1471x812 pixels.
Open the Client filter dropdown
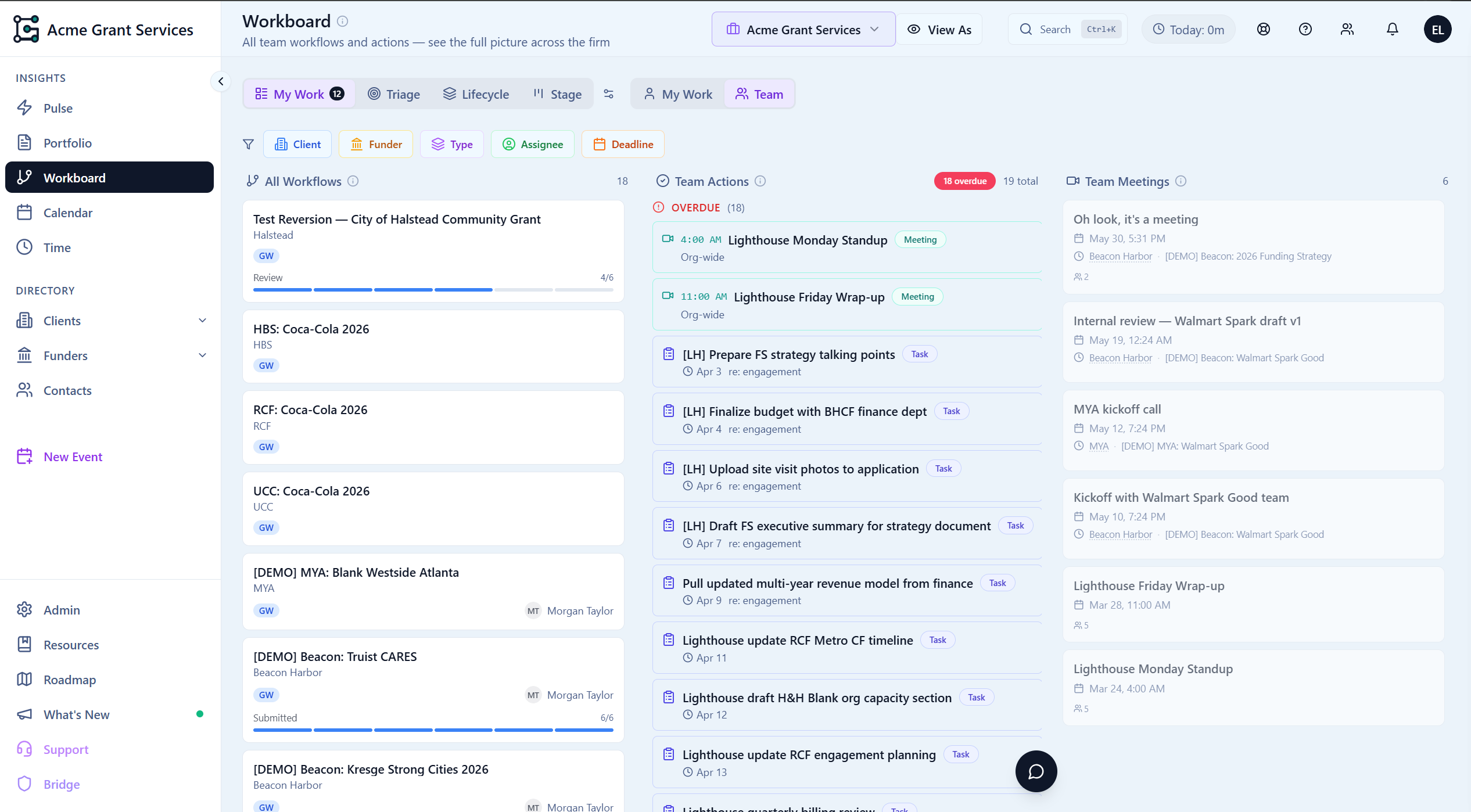[x=297, y=144]
